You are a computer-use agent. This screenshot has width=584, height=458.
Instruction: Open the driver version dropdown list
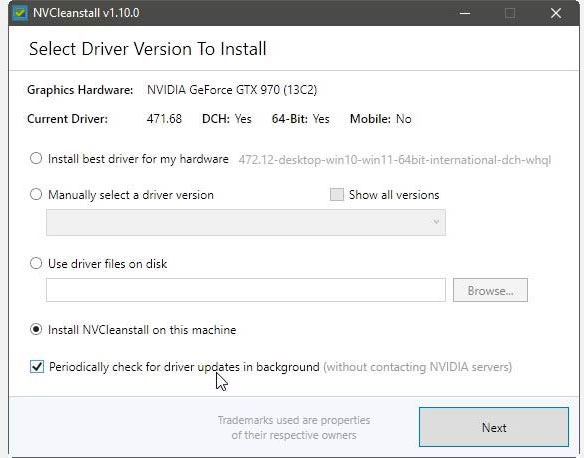point(246,222)
